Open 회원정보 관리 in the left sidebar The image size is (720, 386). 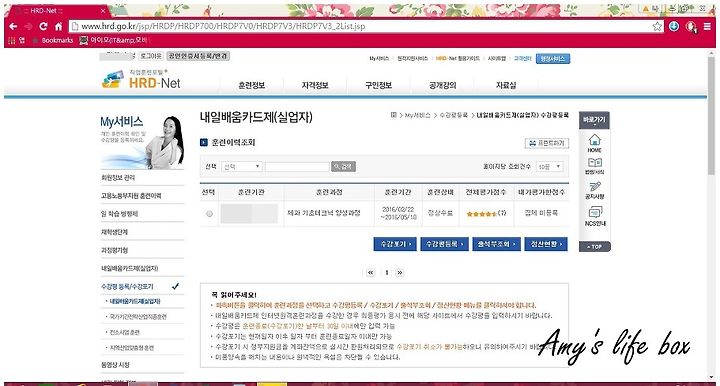(118, 178)
